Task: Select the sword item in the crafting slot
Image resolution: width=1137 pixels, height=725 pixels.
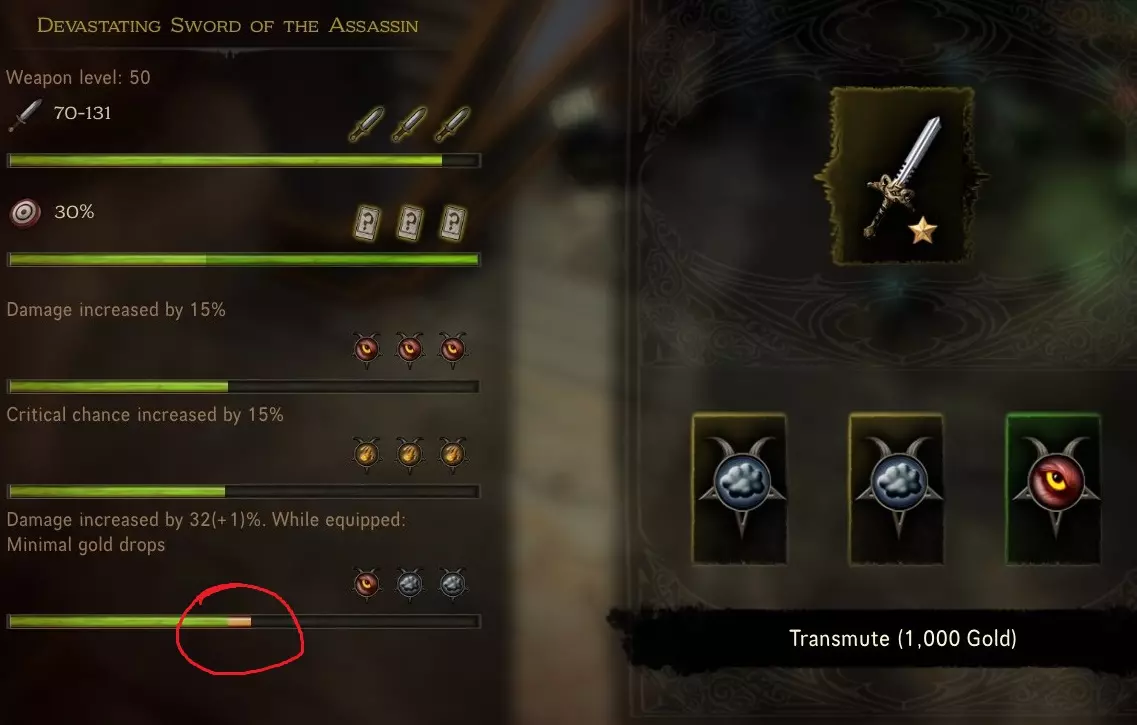Action: [901, 175]
